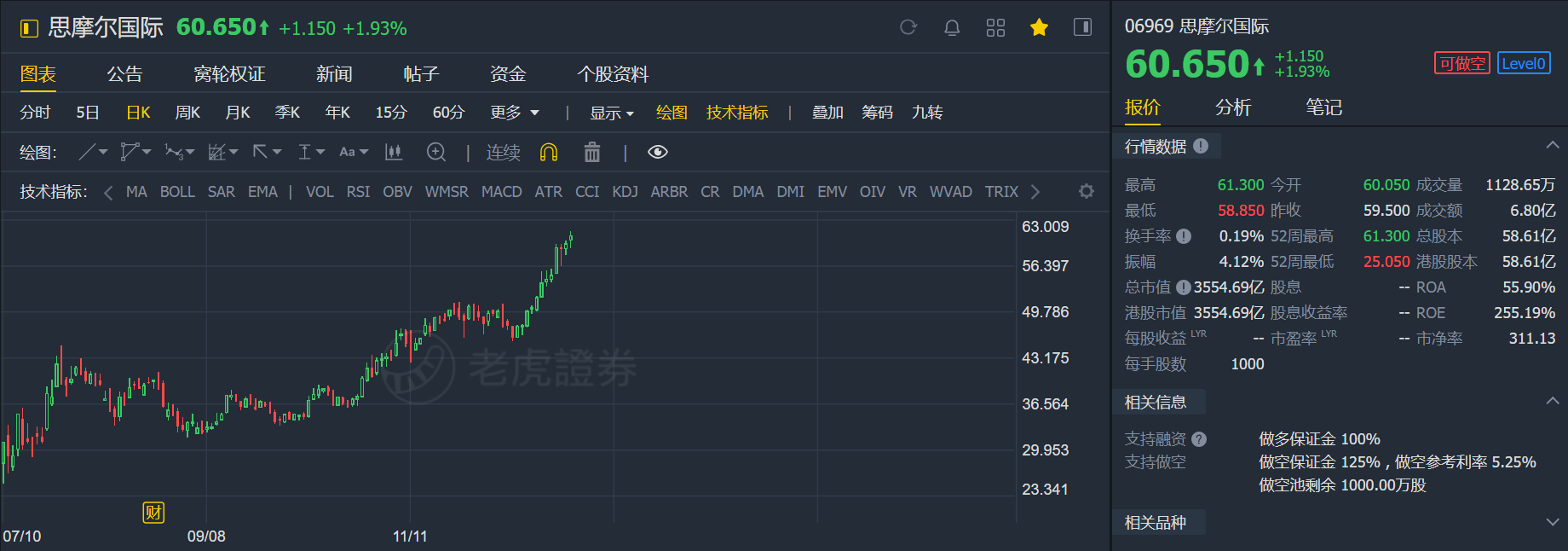Click the refresh quote icon
Viewport: 1568px width, 551px height.
pos(908,27)
